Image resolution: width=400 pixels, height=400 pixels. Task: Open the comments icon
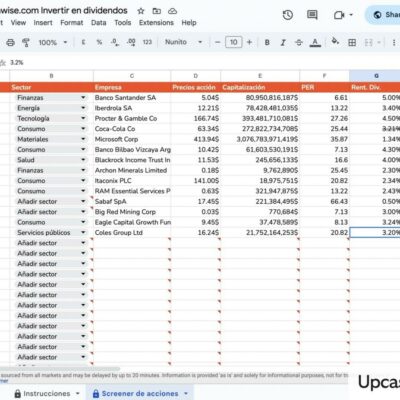coord(312,15)
